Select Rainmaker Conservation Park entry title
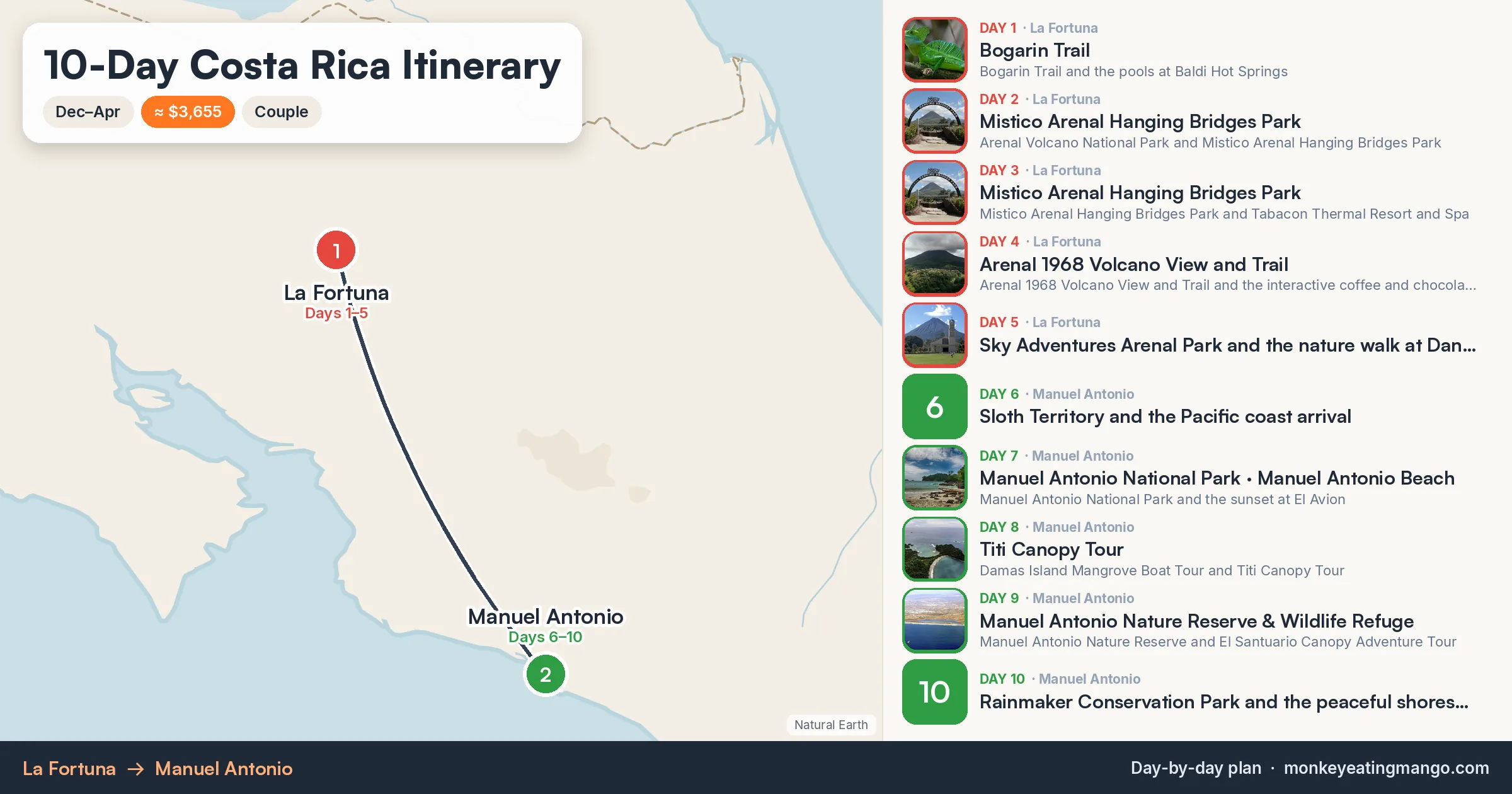The height and width of the screenshot is (794, 1512). point(1224,701)
